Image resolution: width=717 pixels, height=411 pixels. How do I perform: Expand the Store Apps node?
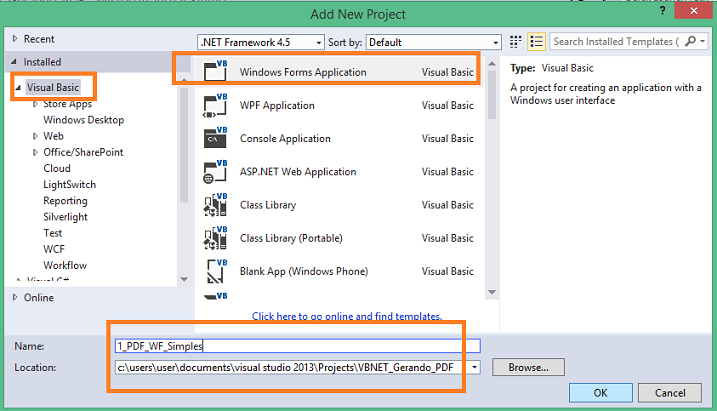coord(35,104)
